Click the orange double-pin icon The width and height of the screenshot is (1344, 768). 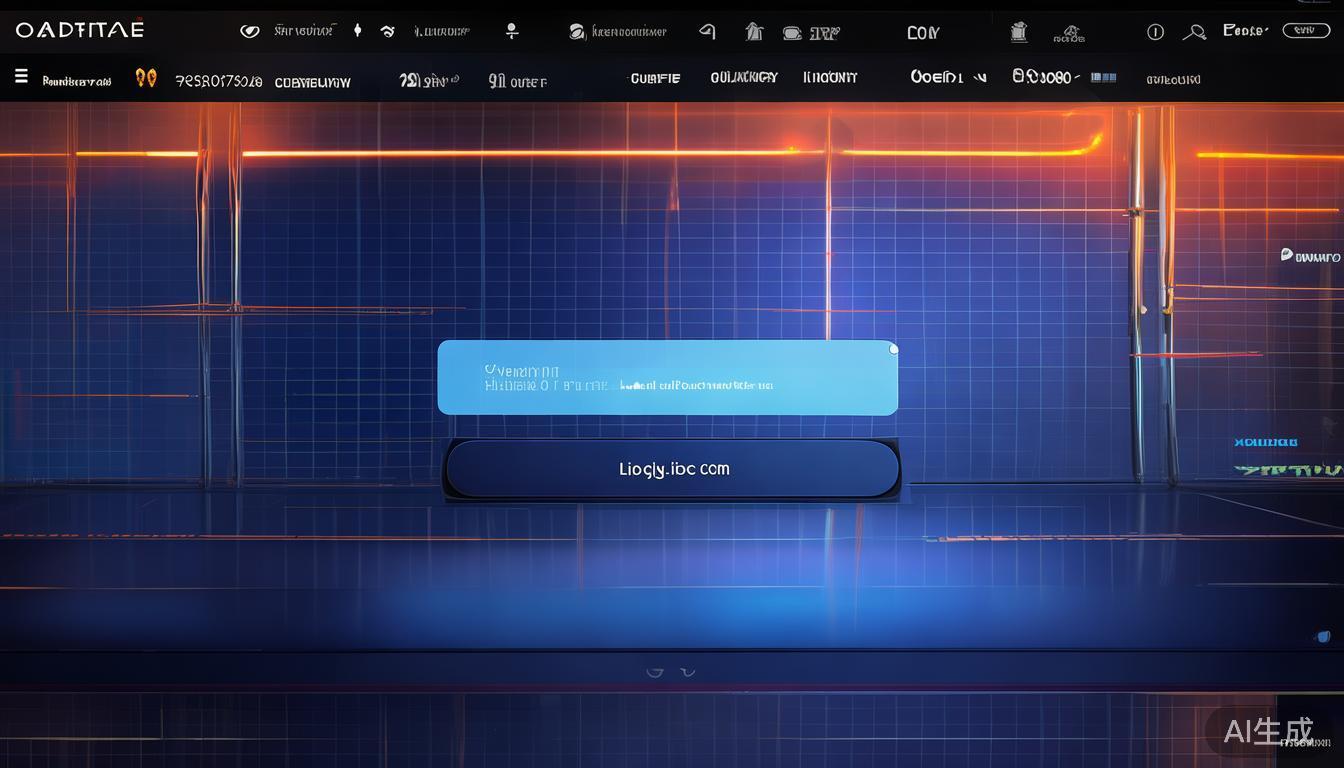click(x=146, y=78)
